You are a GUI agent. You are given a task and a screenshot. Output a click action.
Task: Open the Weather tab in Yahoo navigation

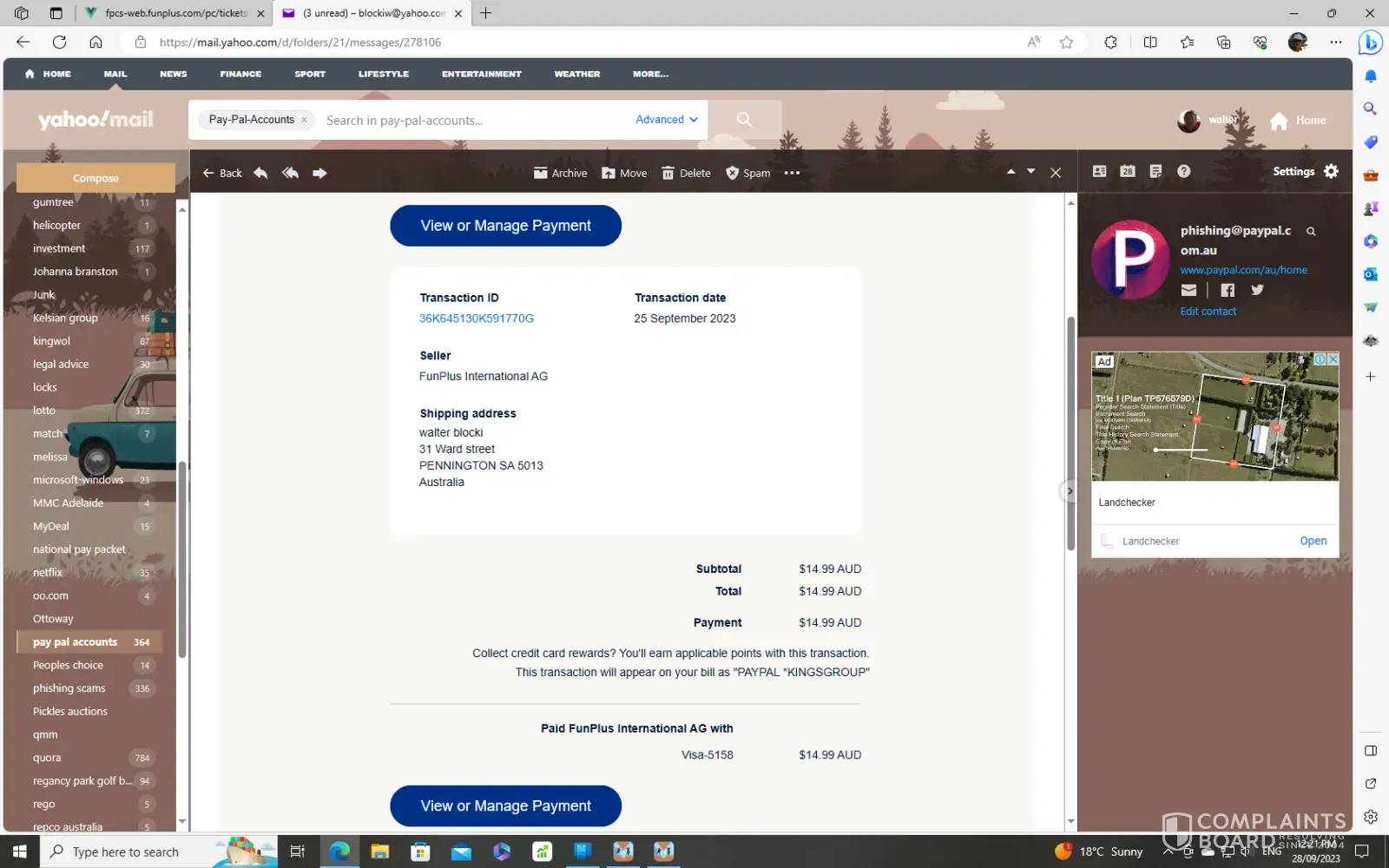[x=577, y=74]
